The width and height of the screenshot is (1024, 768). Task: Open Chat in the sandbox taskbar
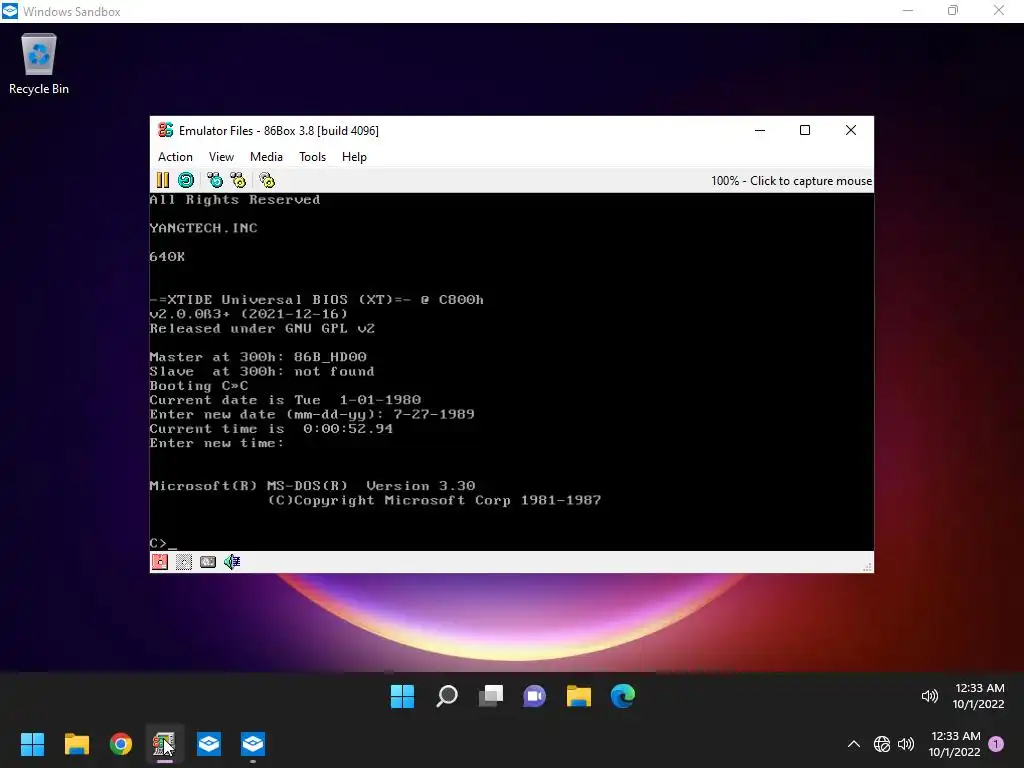(535, 696)
